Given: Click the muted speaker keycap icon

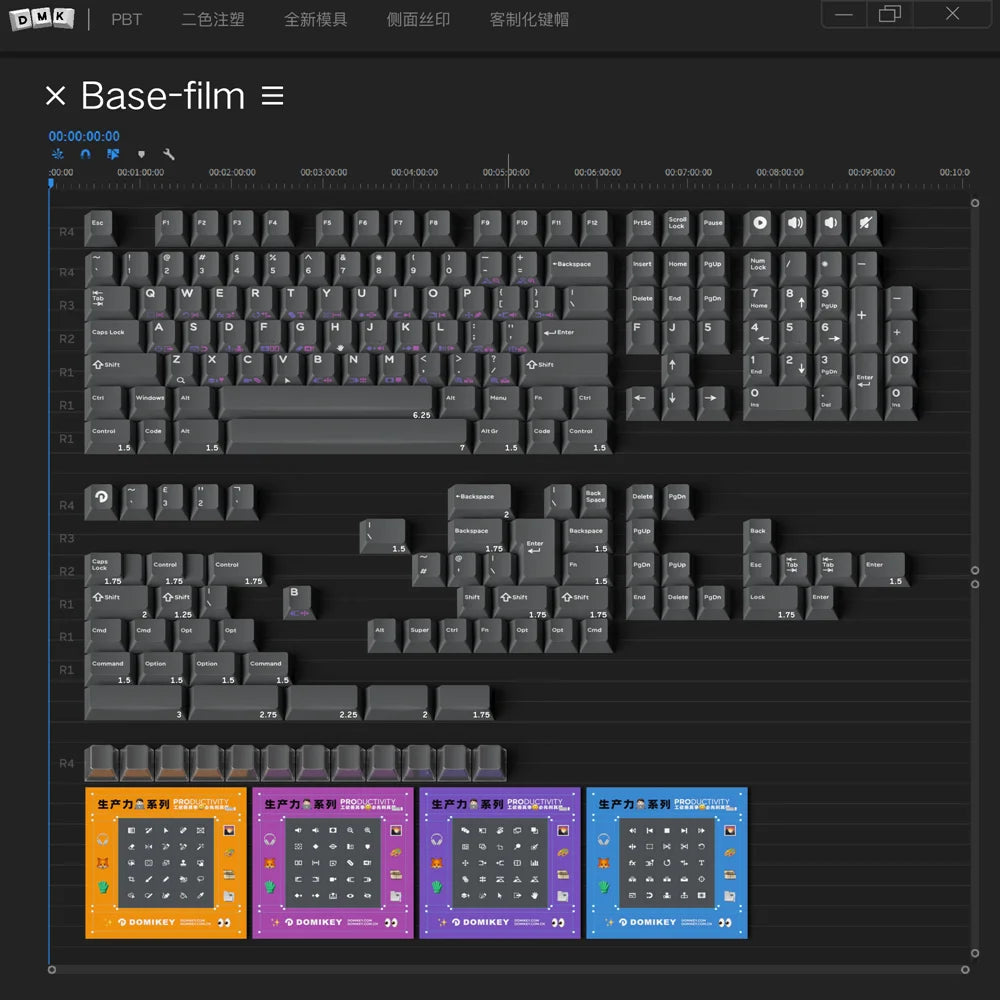Looking at the screenshot, I should tap(864, 224).
